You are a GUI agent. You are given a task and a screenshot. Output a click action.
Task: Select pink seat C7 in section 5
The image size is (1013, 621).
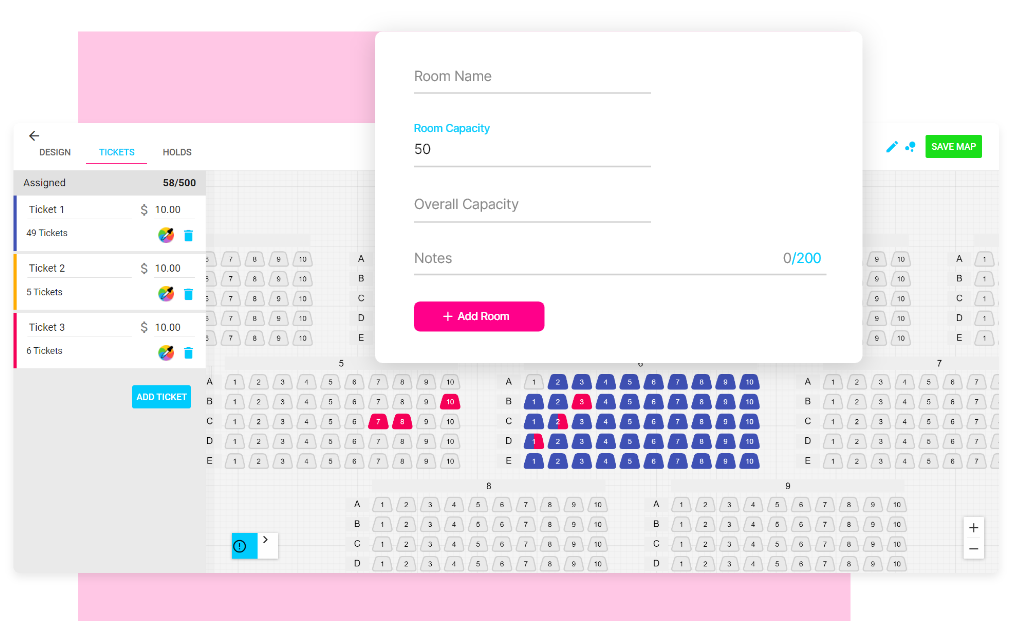(x=378, y=421)
